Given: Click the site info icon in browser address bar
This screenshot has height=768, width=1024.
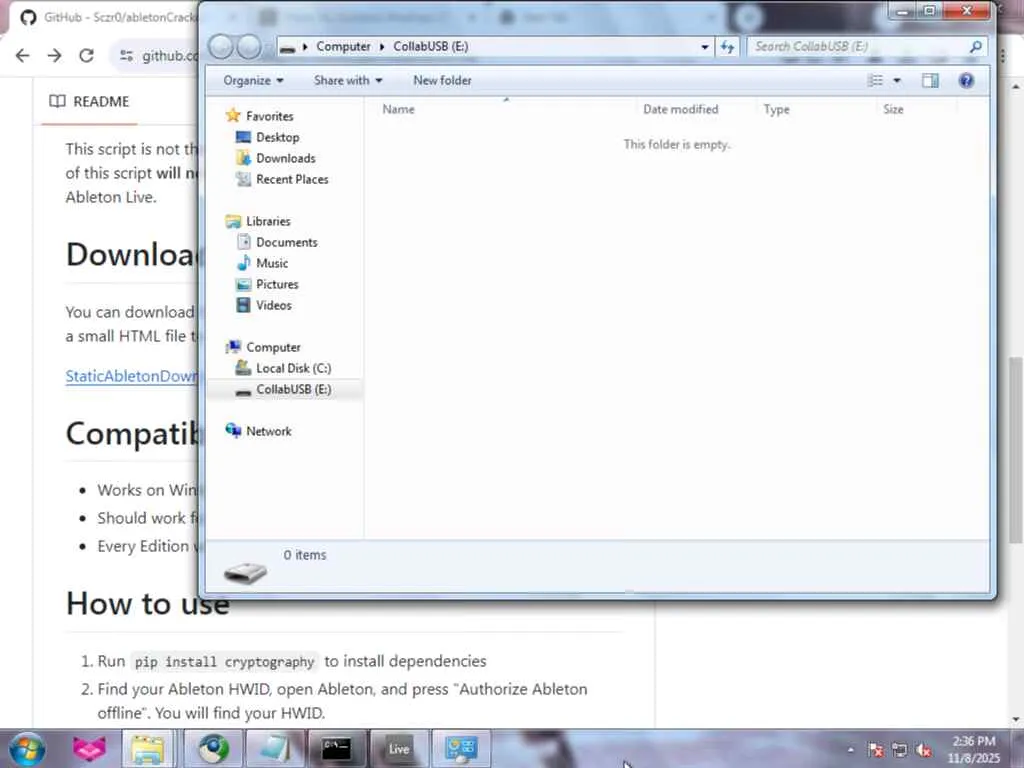Looking at the screenshot, I should pos(127,56).
